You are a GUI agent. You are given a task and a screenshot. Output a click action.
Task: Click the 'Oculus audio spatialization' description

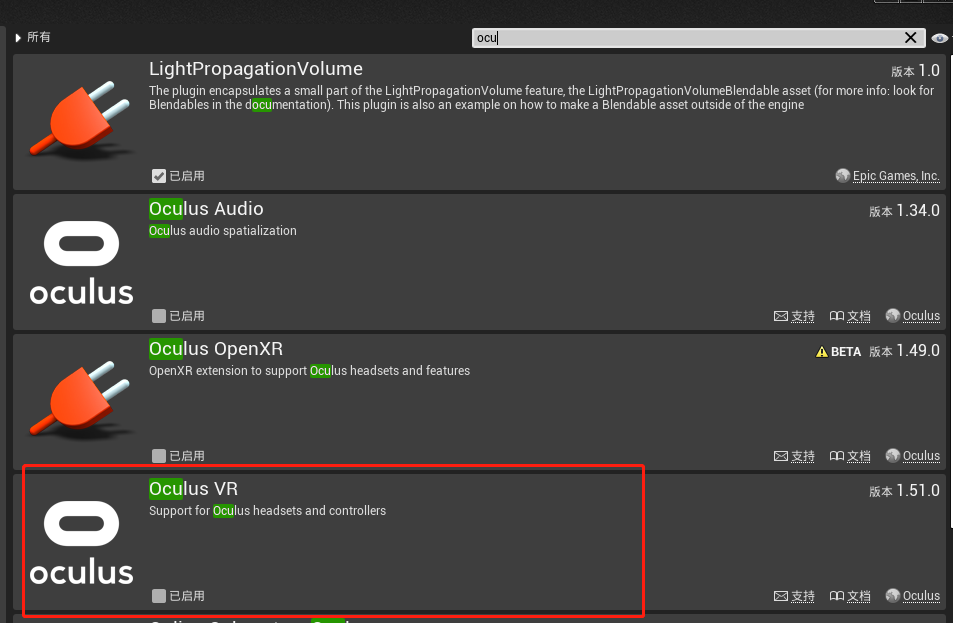[x=222, y=231]
